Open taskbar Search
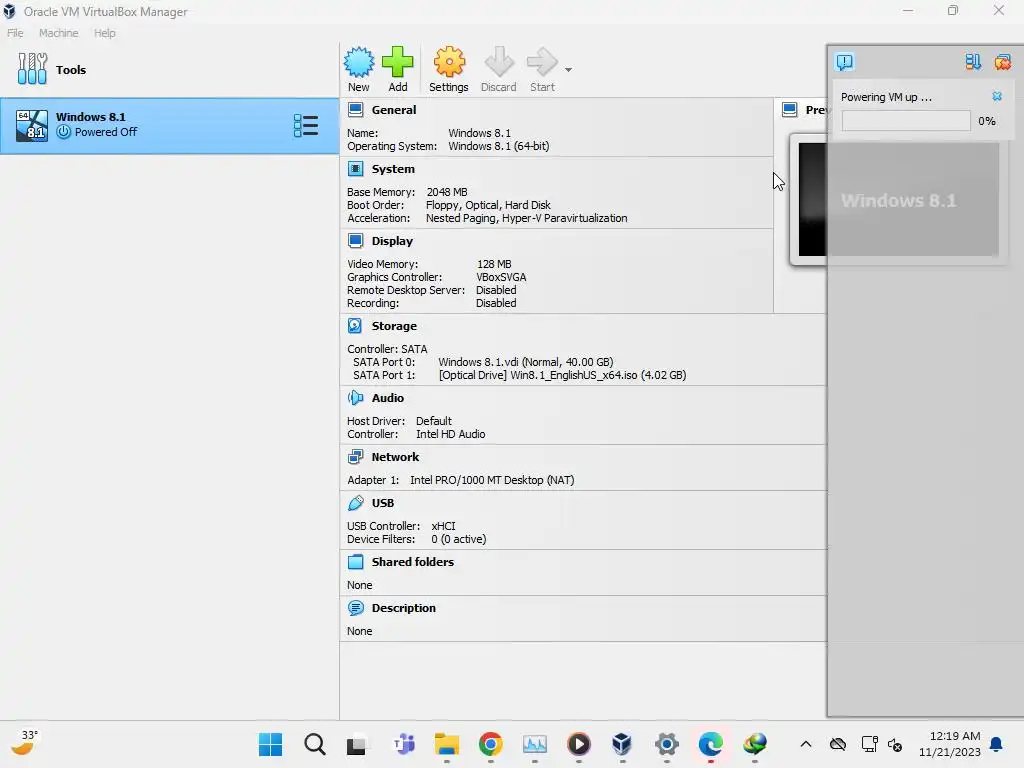The image size is (1024, 768). click(x=315, y=744)
